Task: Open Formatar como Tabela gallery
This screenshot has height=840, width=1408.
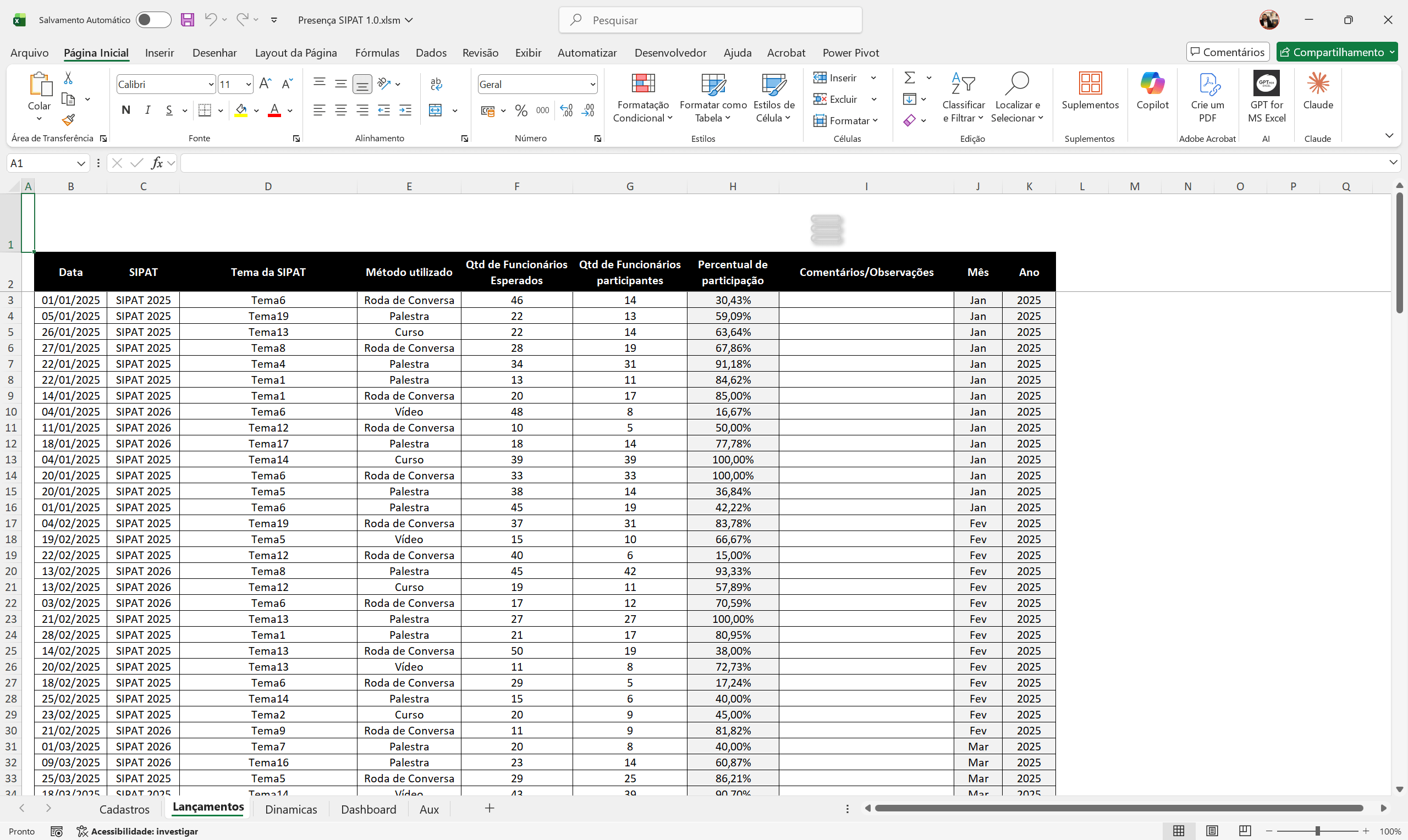Action: (713, 98)
